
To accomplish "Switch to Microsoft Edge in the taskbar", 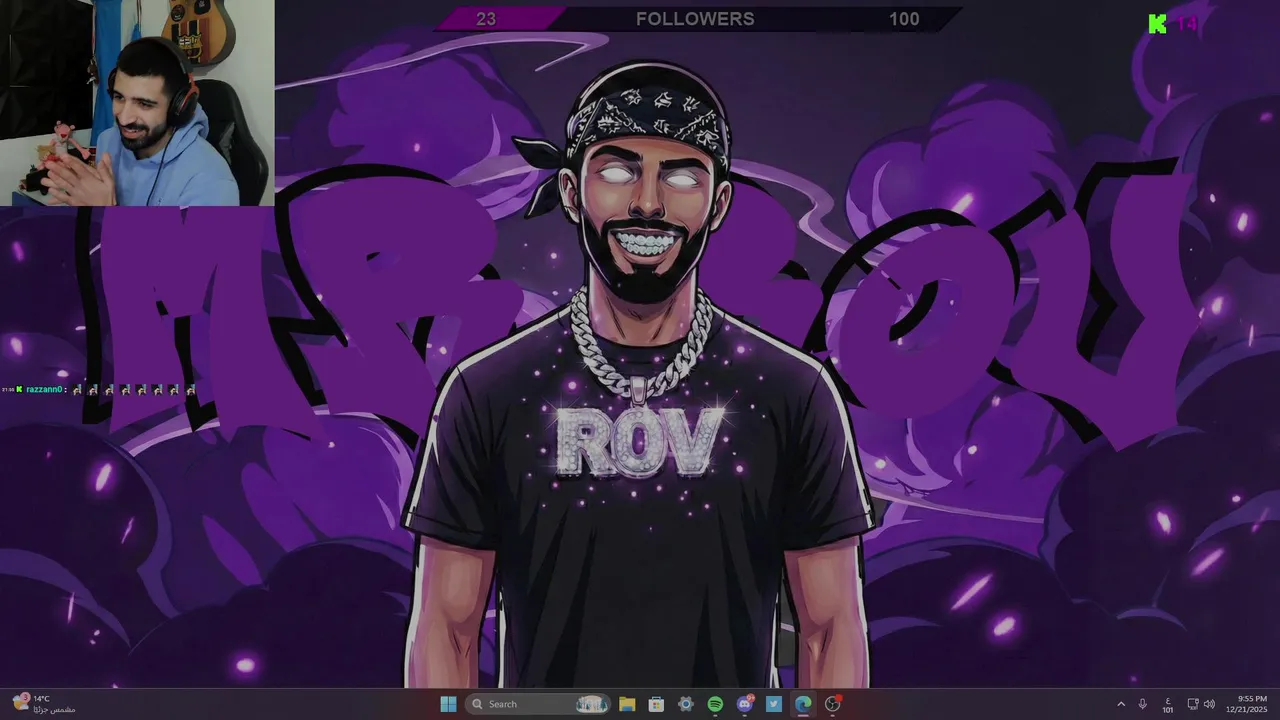I will coord(803,704).
